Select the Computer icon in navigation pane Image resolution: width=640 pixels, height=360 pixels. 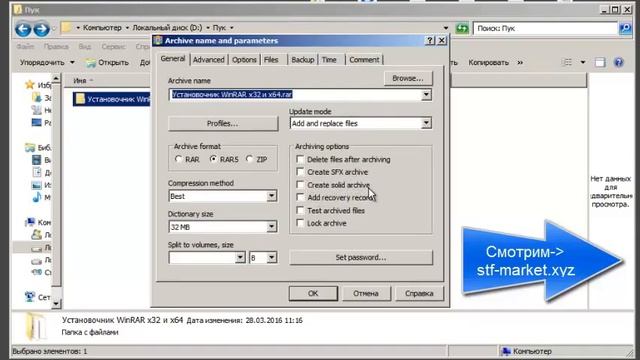pos(30,222)
